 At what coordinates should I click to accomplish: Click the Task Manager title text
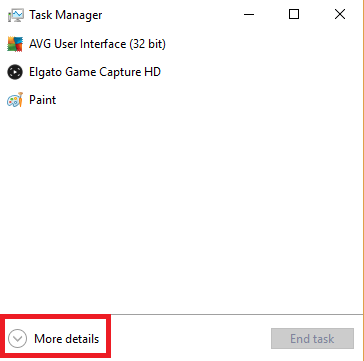tap(66, 15)
